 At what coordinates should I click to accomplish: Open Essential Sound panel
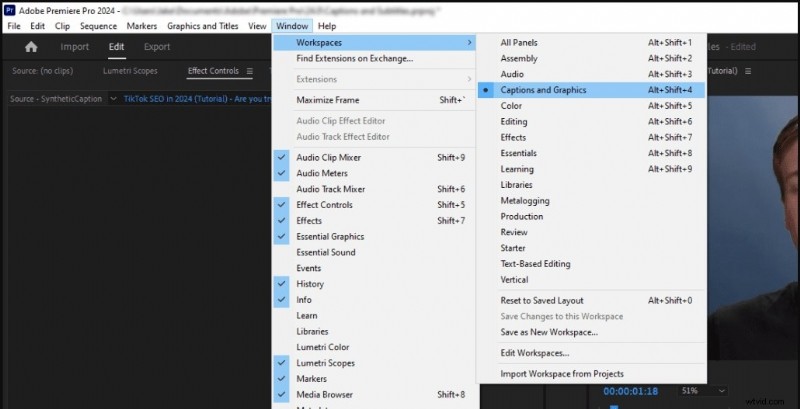[x=374, y=252]
